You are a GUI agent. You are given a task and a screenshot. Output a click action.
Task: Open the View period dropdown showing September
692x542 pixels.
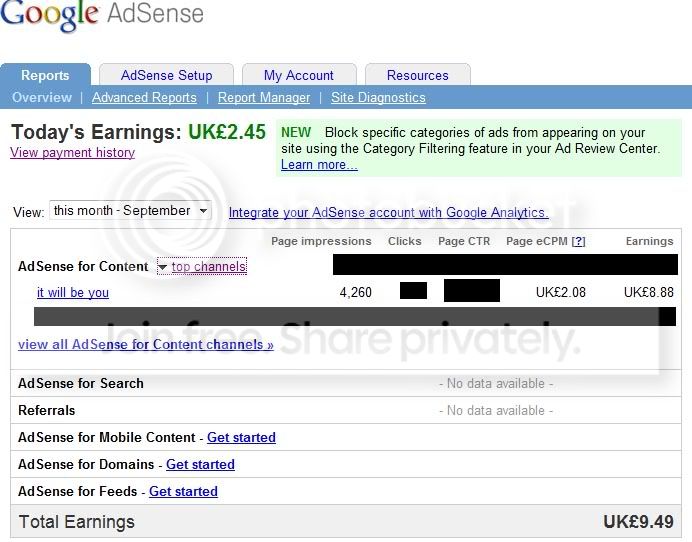click(130, 211)
